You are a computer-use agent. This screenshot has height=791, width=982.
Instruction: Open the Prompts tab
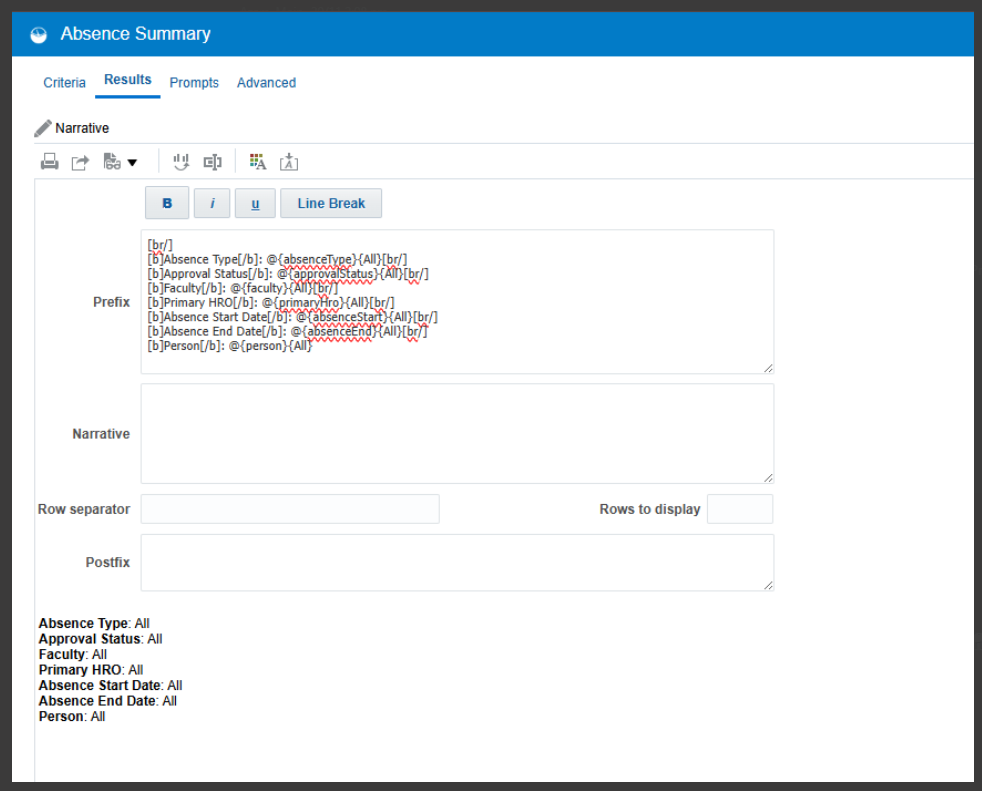[x=194, y=83]
